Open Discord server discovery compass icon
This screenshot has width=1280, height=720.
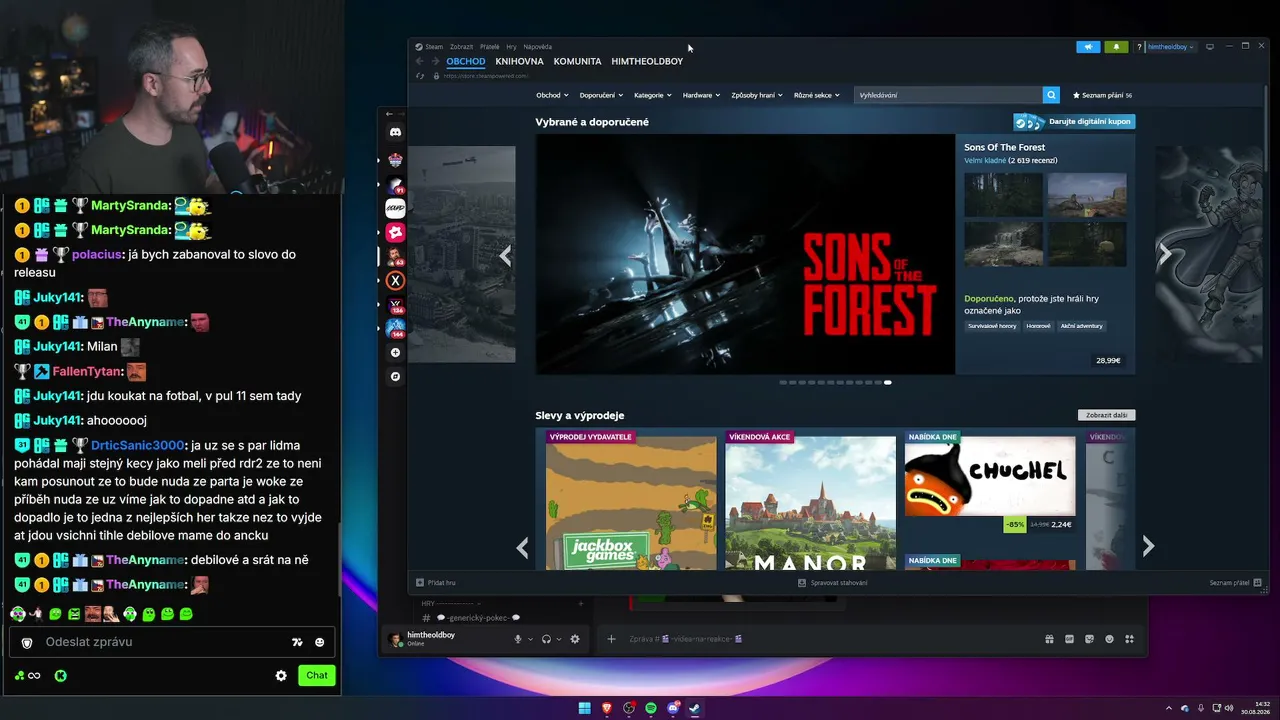[x=395, y=377]
